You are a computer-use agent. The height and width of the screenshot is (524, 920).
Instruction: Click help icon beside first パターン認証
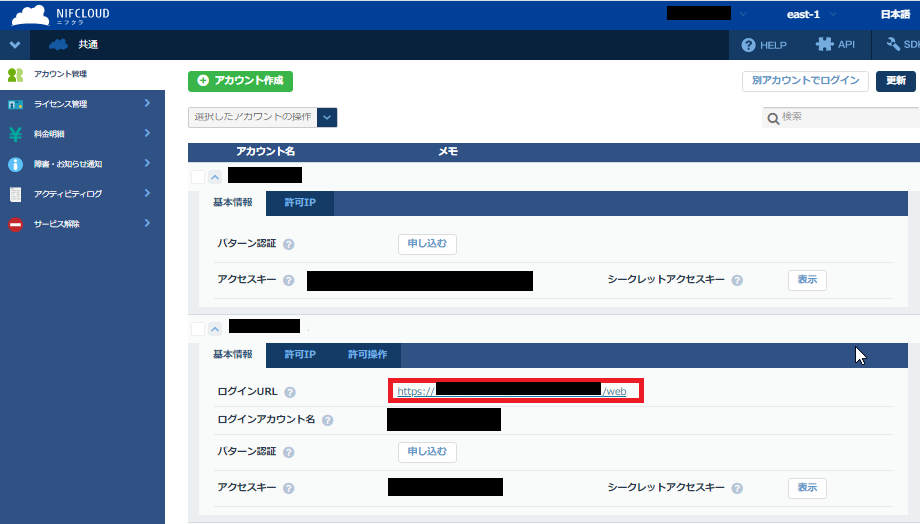[x=289, y=245]
